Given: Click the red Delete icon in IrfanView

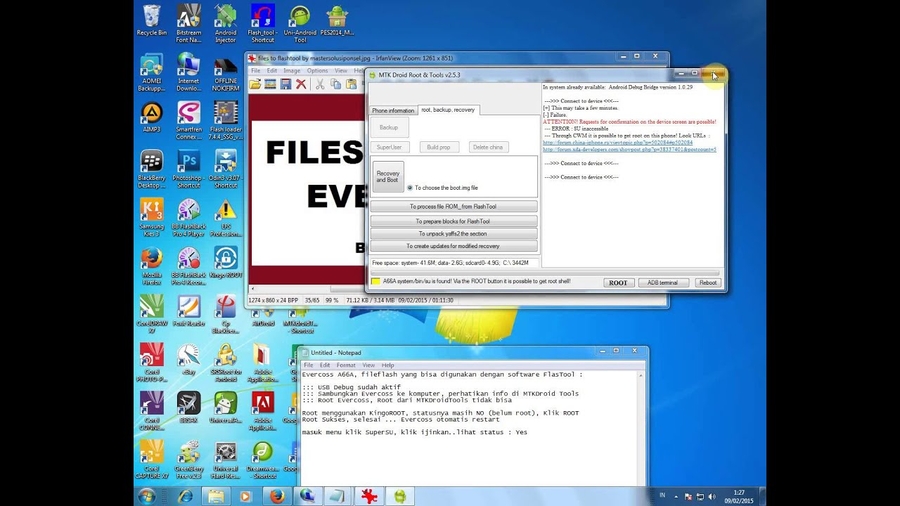Looking at the screenshot, I should (301, 85).
